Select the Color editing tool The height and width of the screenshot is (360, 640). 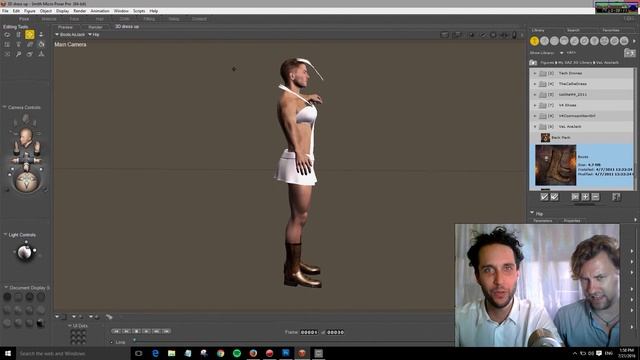[41, 44]
